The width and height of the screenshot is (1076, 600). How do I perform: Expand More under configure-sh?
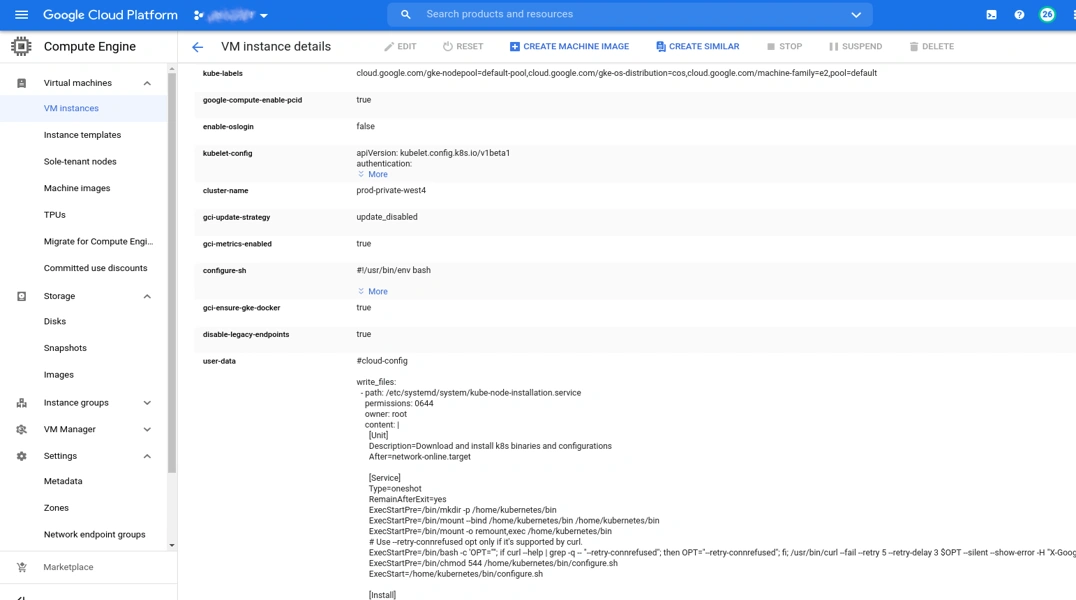[373, 292]
